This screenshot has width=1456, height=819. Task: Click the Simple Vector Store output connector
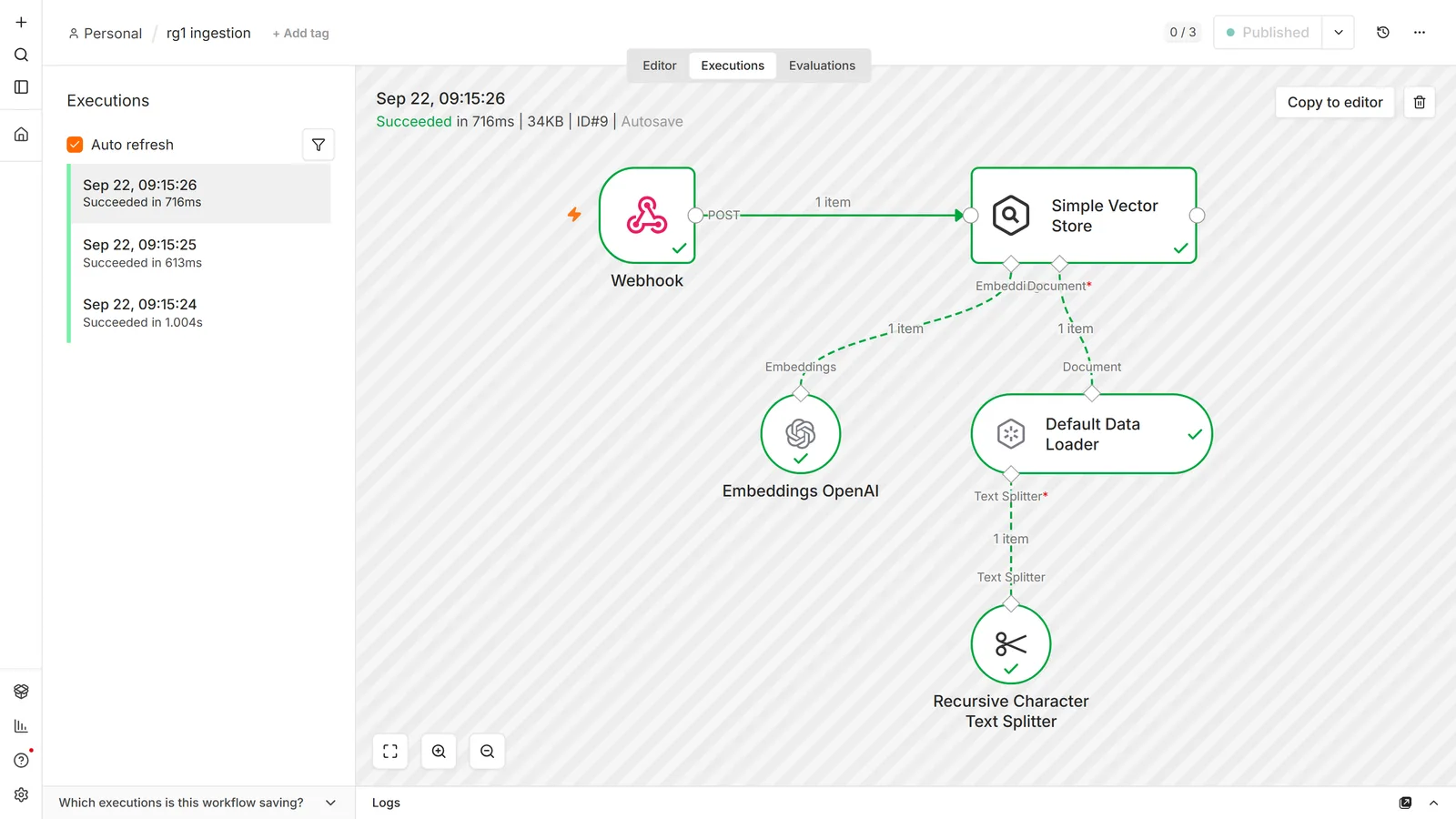coord(1198,216)
